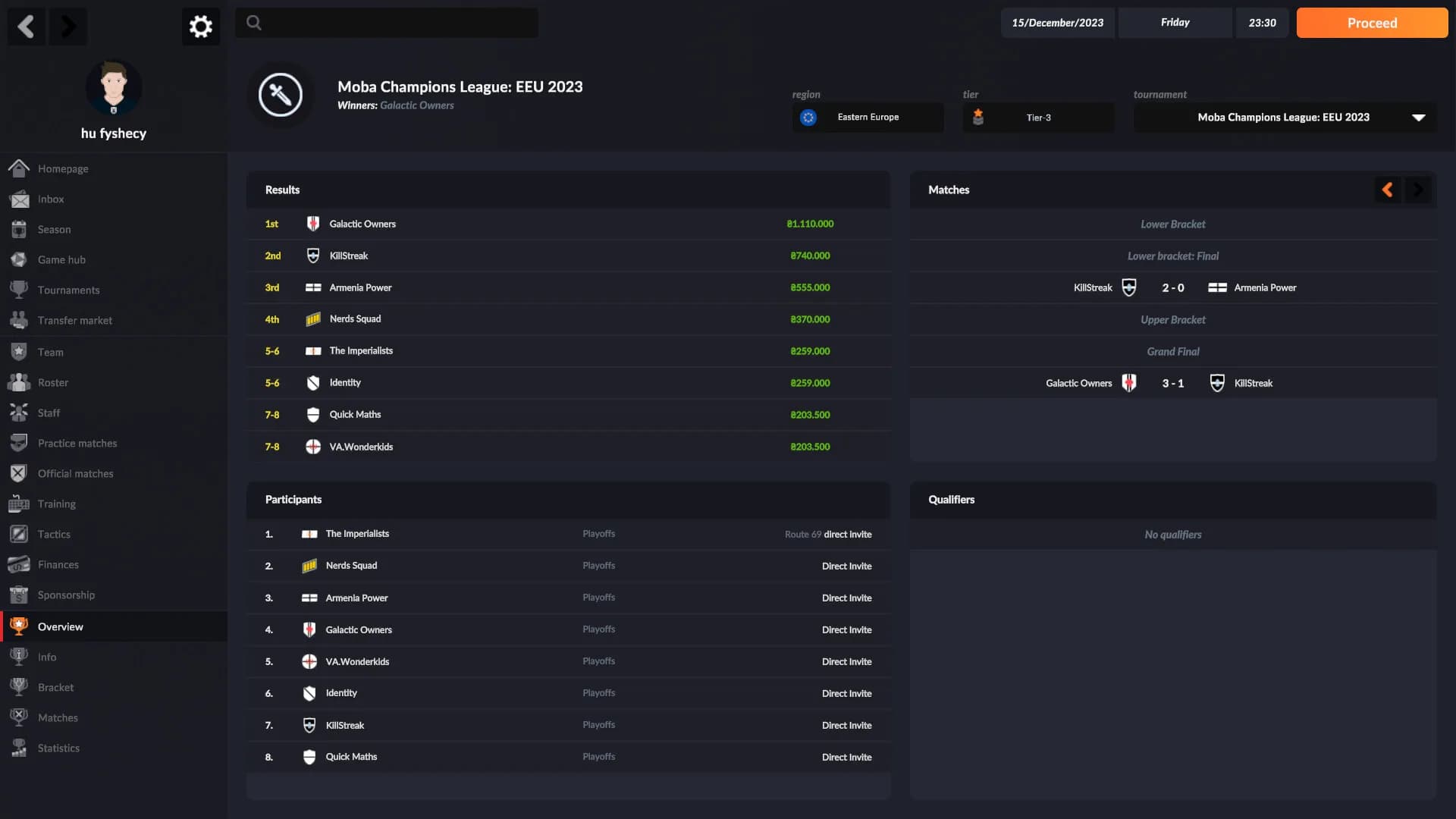Open Armenia Power in the 3rd place row

pyautogui.click(x=360, y=287)
